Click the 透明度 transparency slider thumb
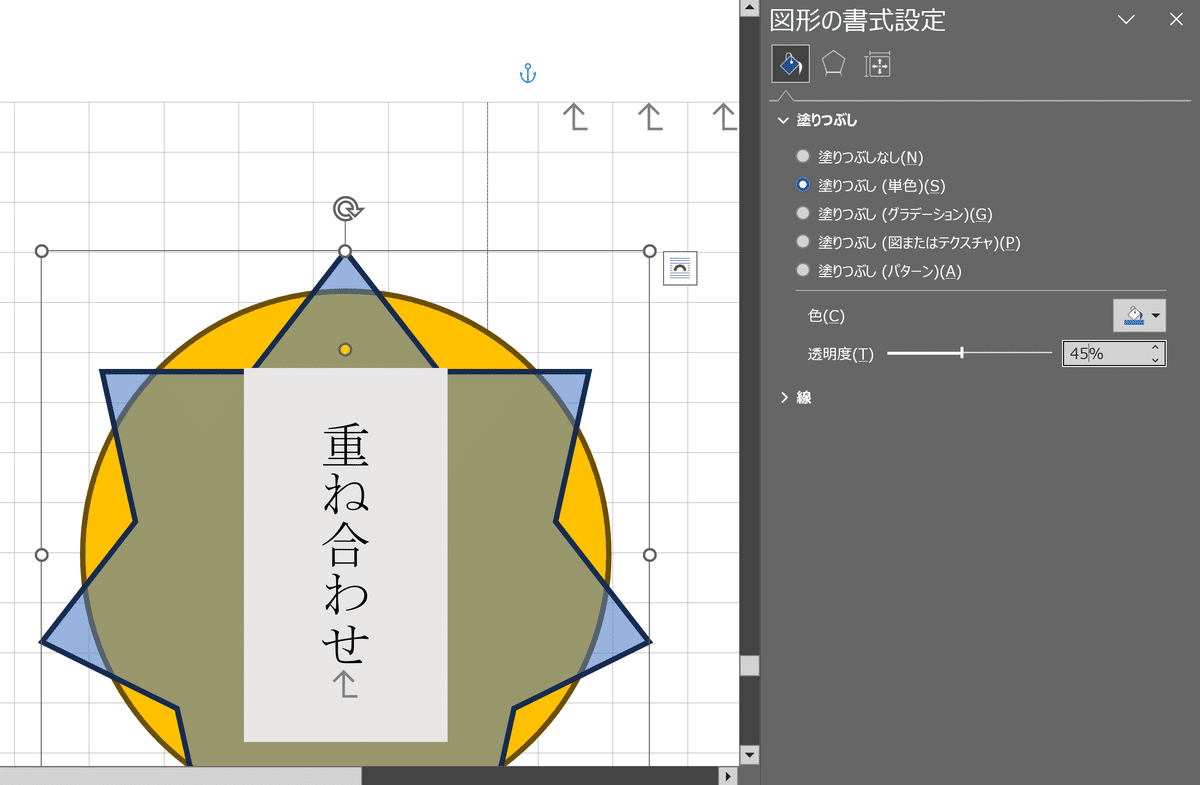The height and width of the screenshot is (785, 1200). pos(962,353)
